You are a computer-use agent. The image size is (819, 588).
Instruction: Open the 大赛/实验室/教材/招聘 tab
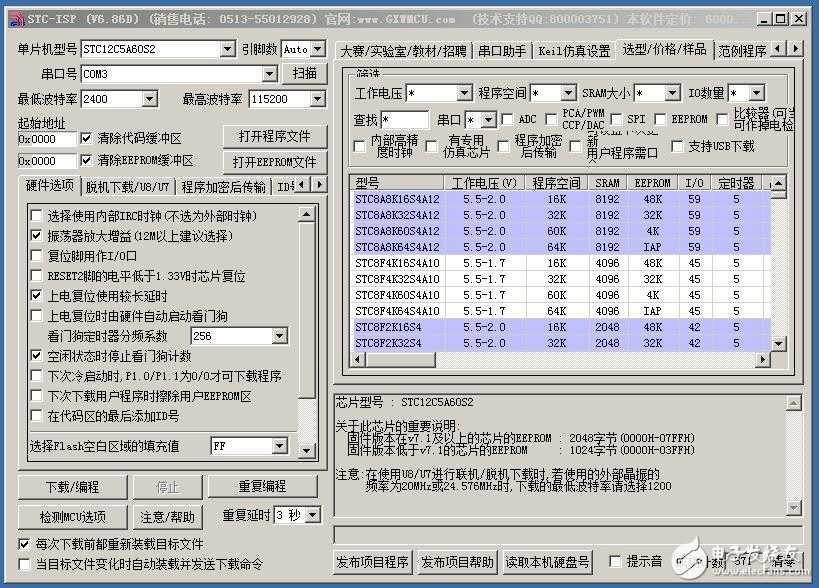click(403, 51)
